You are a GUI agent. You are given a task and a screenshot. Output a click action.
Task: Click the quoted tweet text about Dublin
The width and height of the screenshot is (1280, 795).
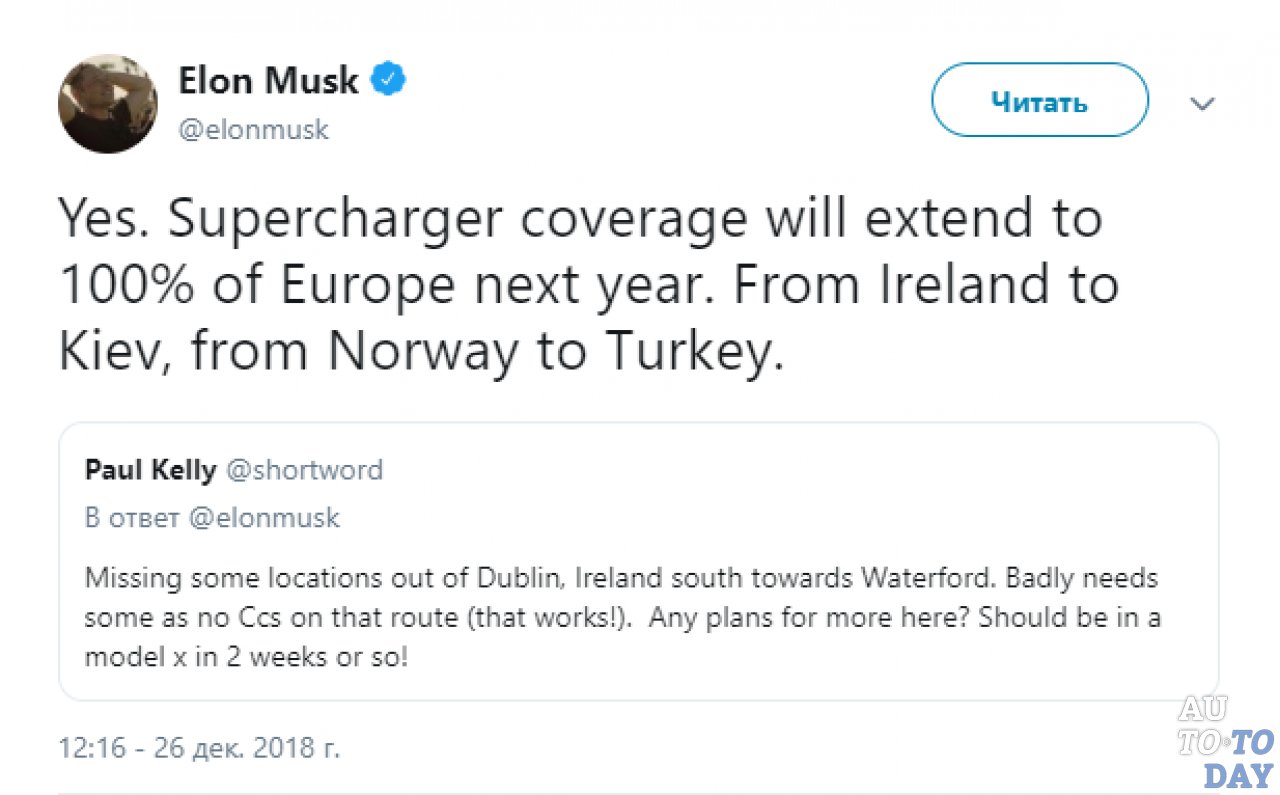pos(620,579)
